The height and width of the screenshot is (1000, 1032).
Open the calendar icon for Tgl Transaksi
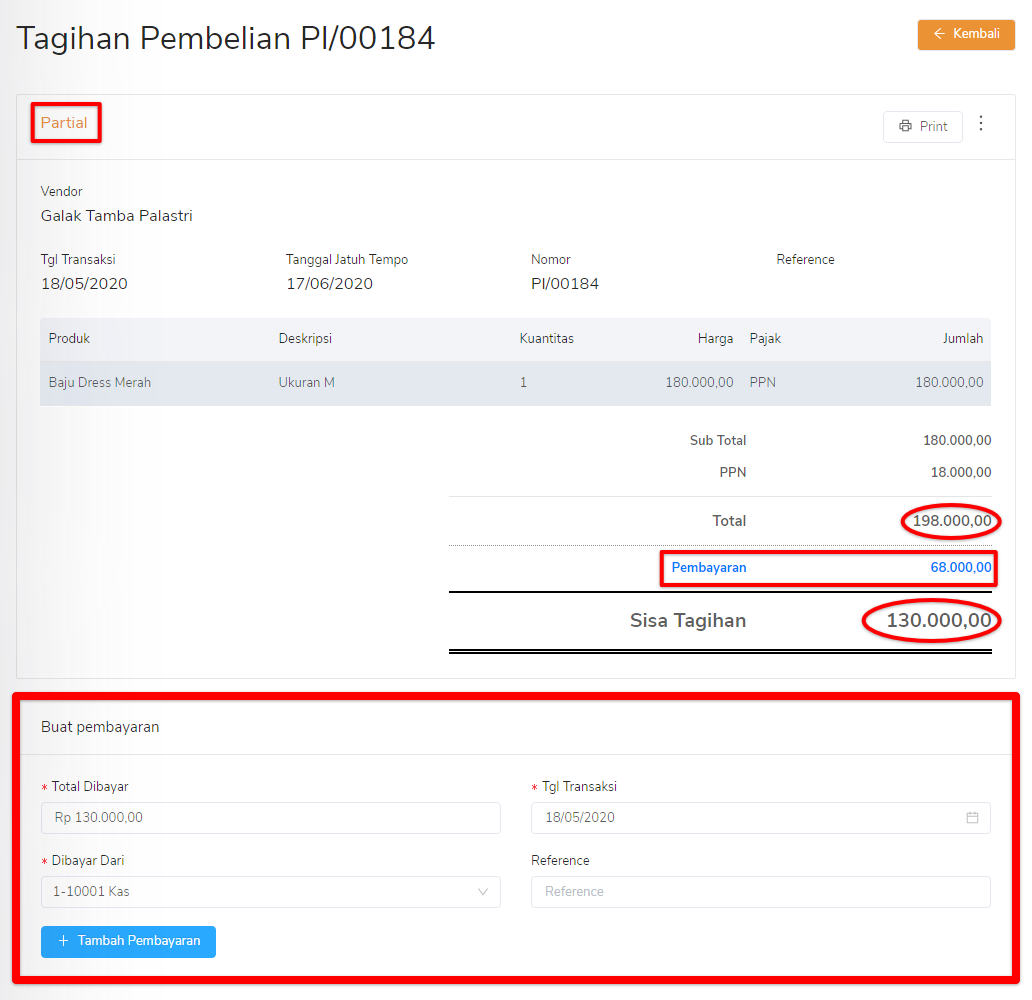[x=972, y=818]
